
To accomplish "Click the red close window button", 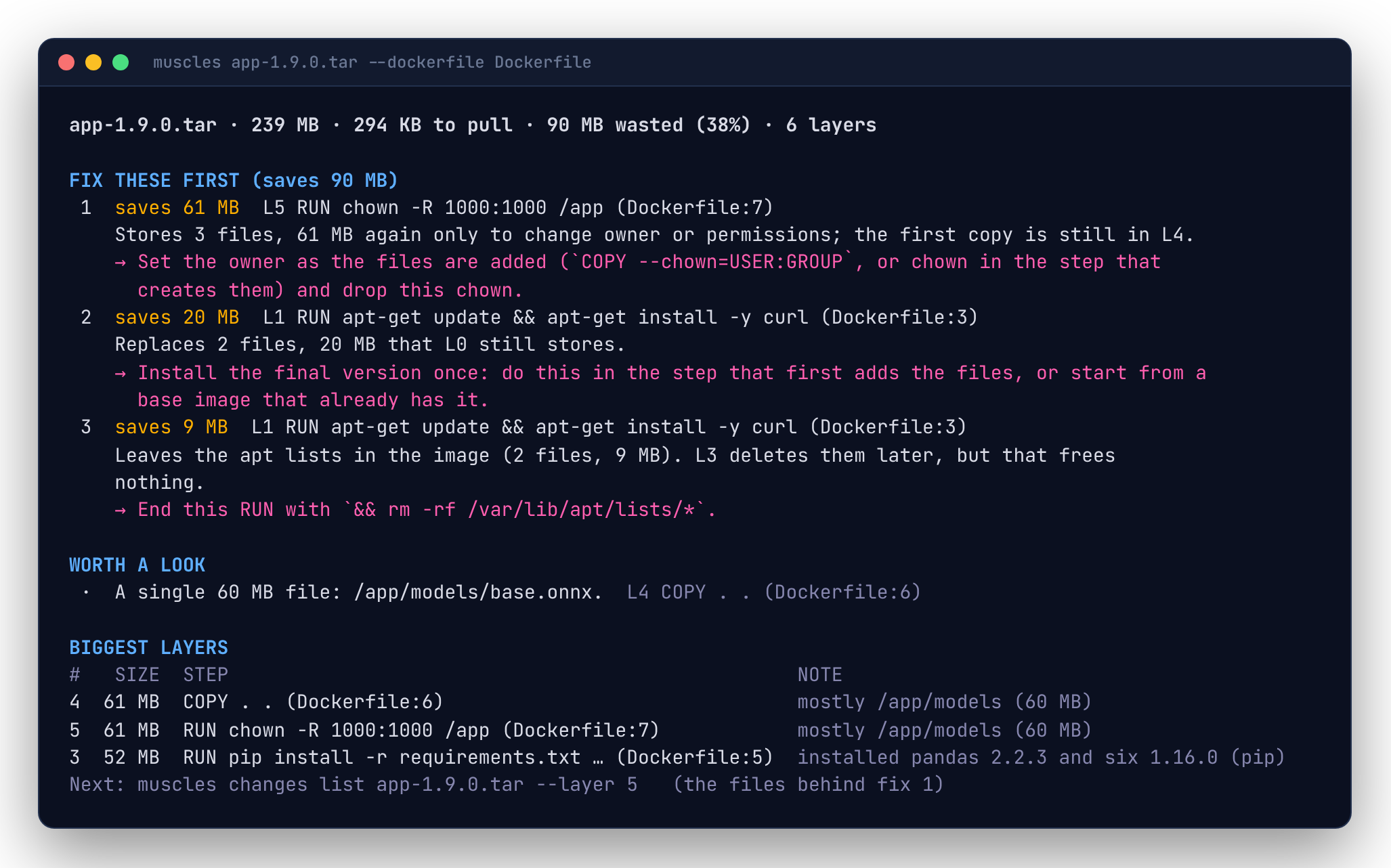I will 66,62.
